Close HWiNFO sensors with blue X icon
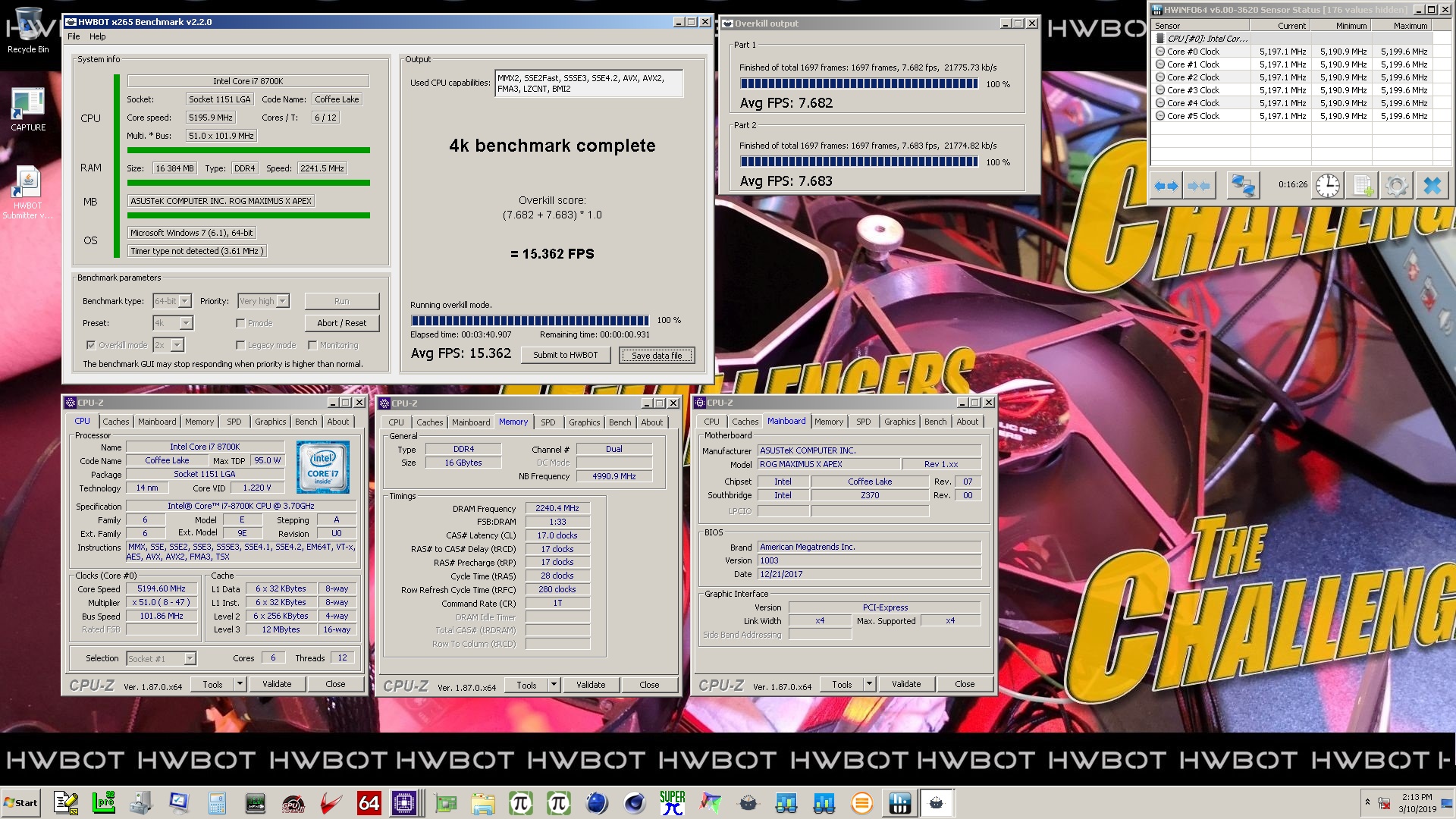The image size is (1456, 819). click(x=1432, y=186)
